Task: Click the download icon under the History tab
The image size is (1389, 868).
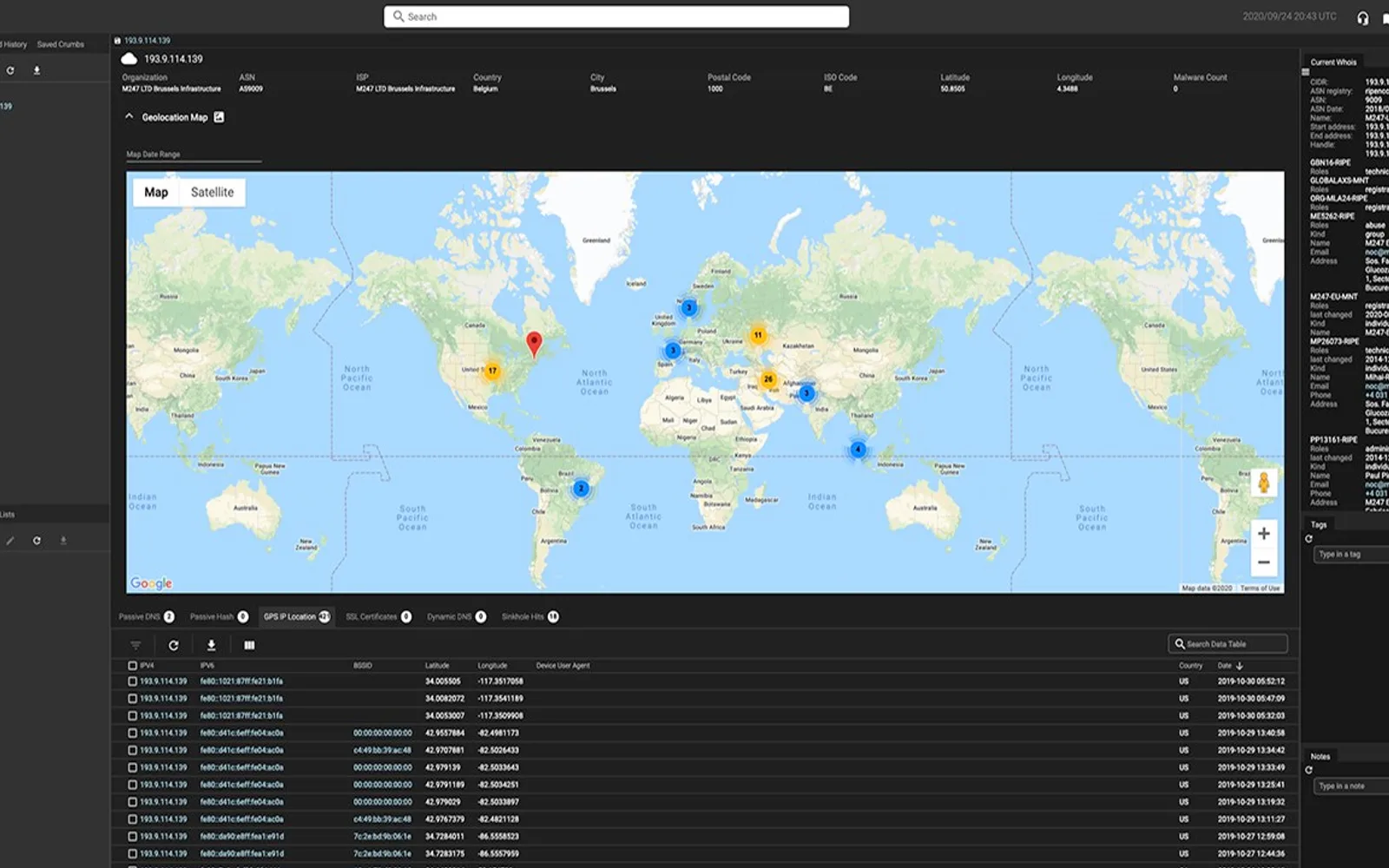Action: (x=36, y=70)
